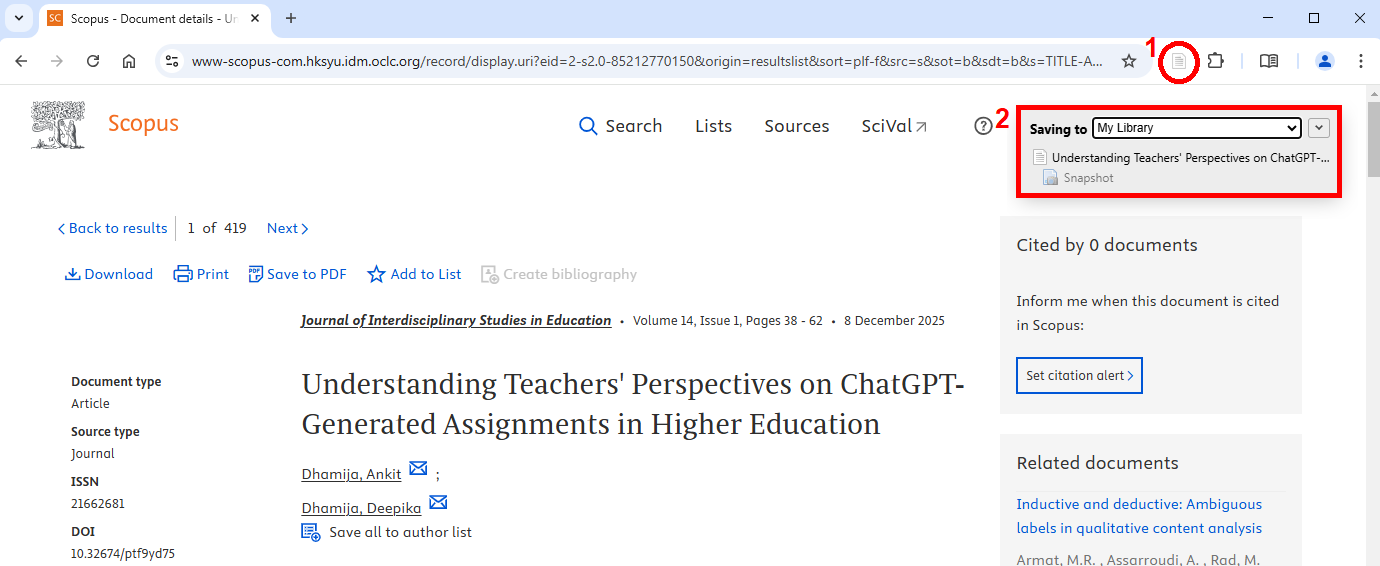Go to the browser home page
1380x566 pixels.
[x=129, y=61]
